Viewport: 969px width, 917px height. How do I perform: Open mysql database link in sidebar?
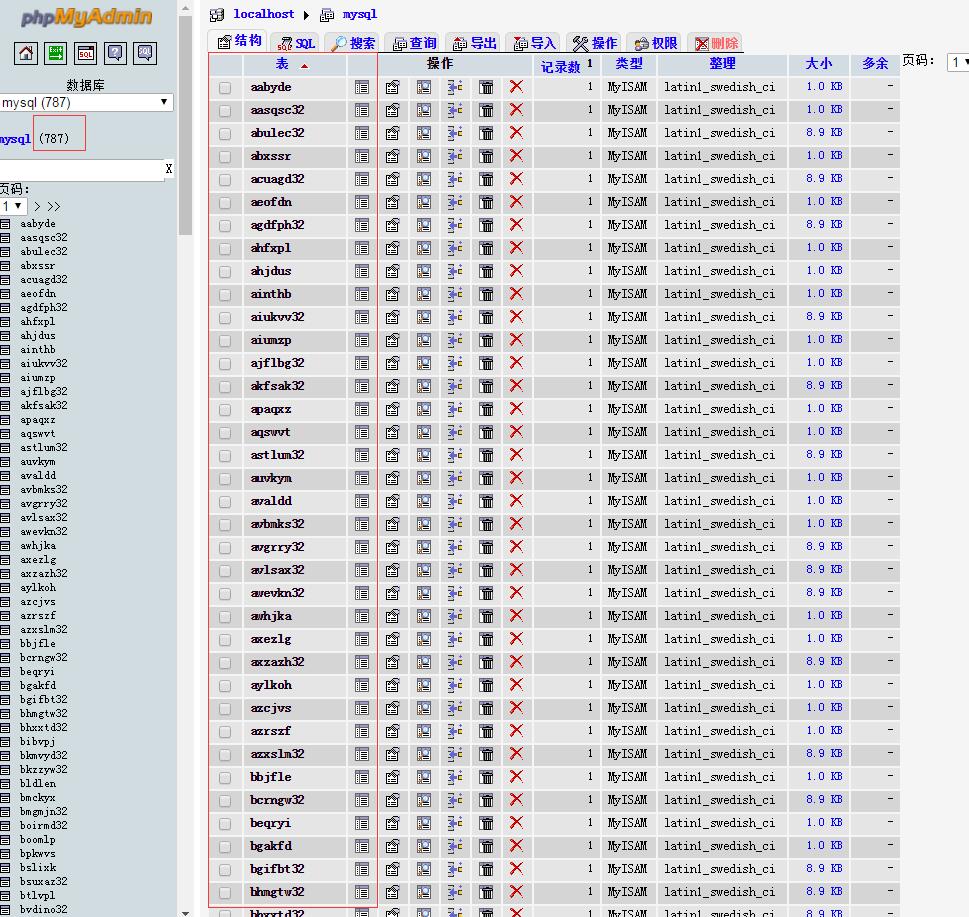15,138
